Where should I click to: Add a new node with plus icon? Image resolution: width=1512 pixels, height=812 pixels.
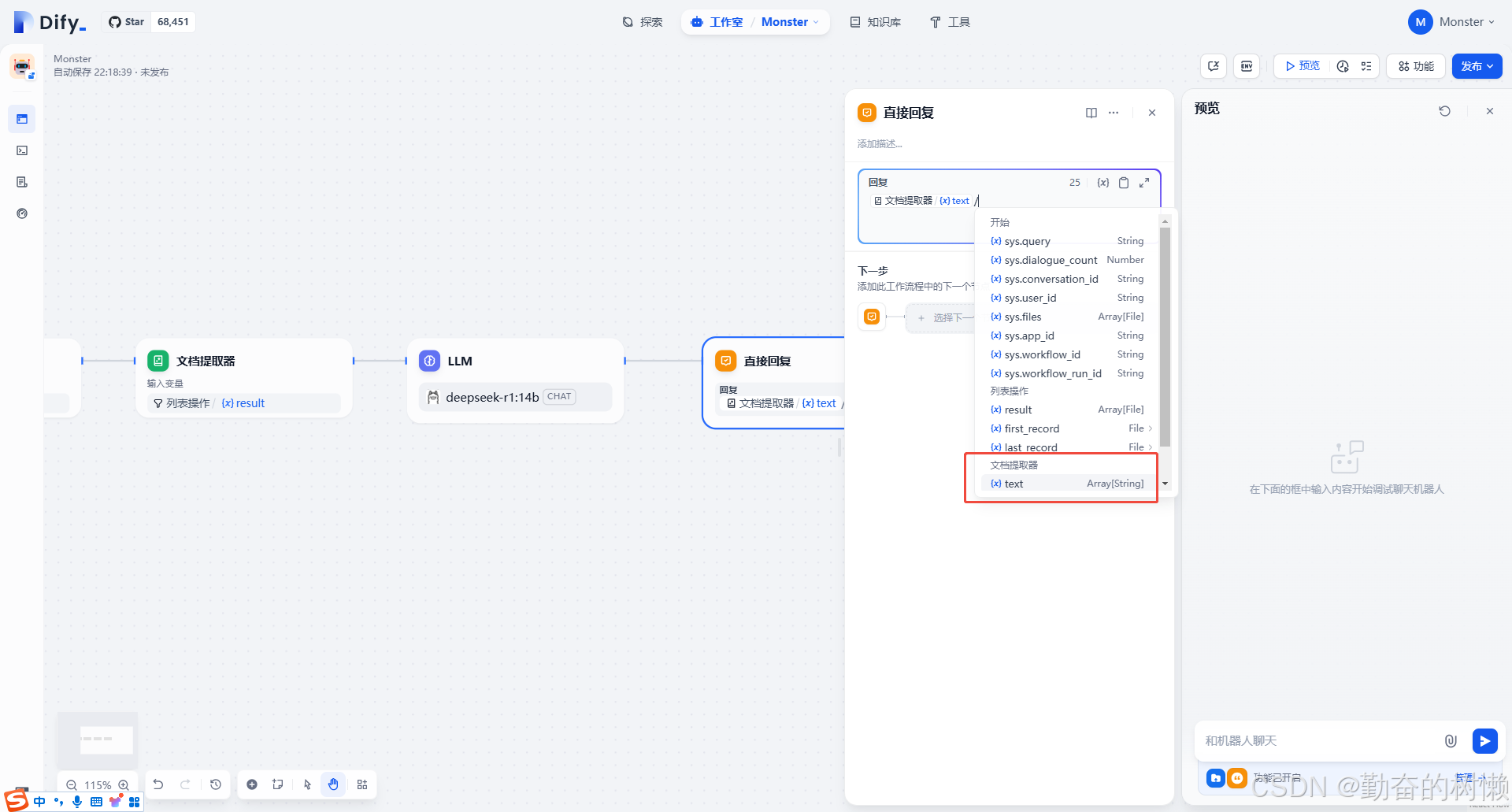252,784
